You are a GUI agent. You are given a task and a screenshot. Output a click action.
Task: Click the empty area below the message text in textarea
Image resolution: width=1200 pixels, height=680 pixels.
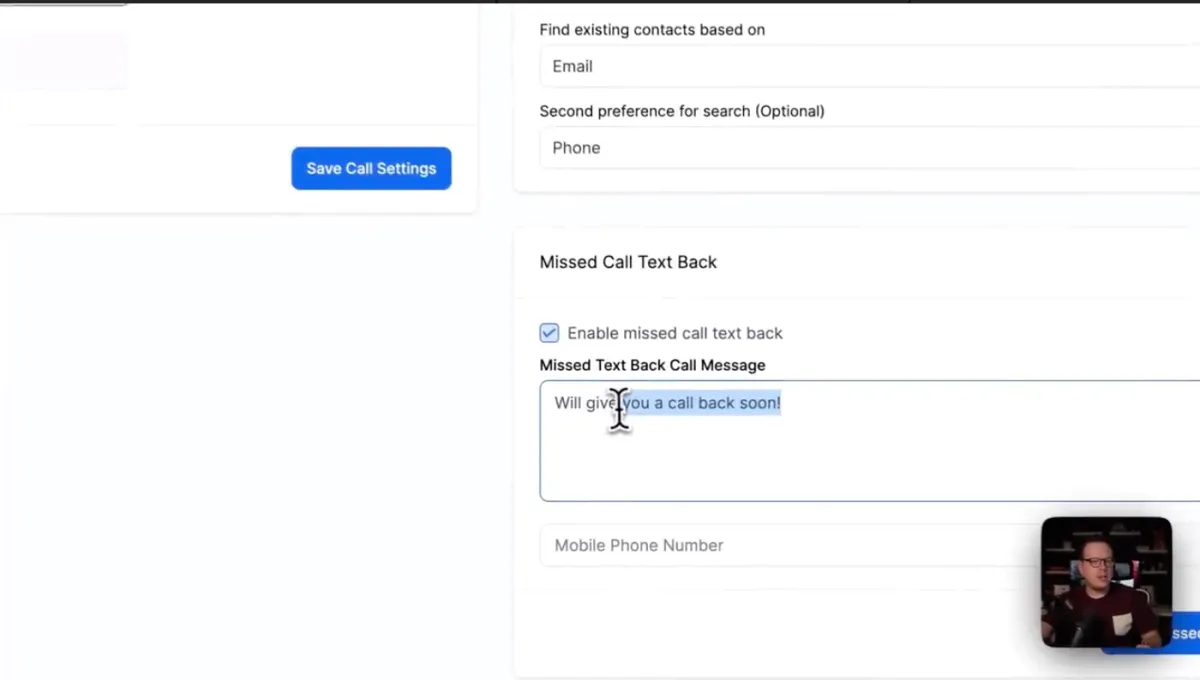(870, 458)
